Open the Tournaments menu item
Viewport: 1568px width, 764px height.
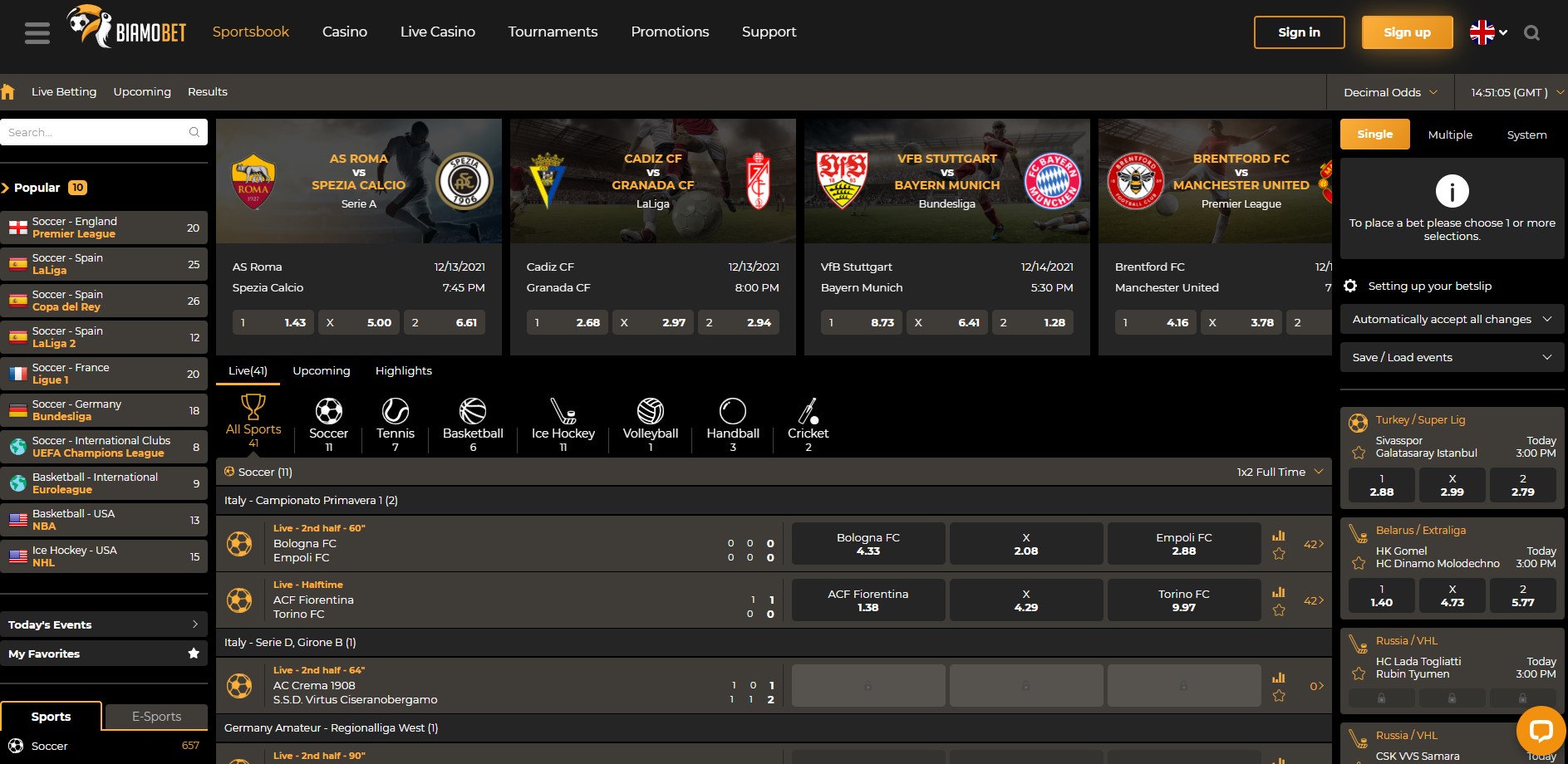click(x=553, y=32)
